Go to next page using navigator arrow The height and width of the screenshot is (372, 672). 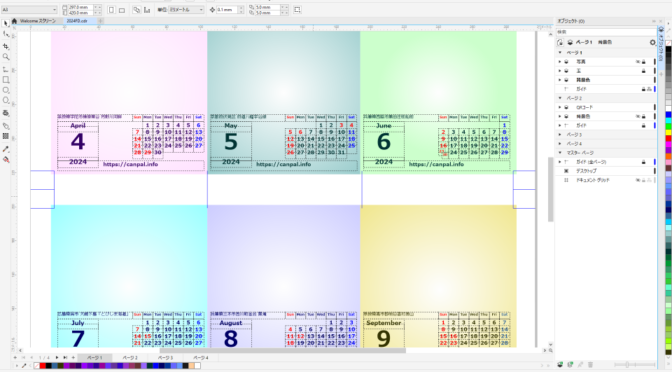[x=57, y=357]
